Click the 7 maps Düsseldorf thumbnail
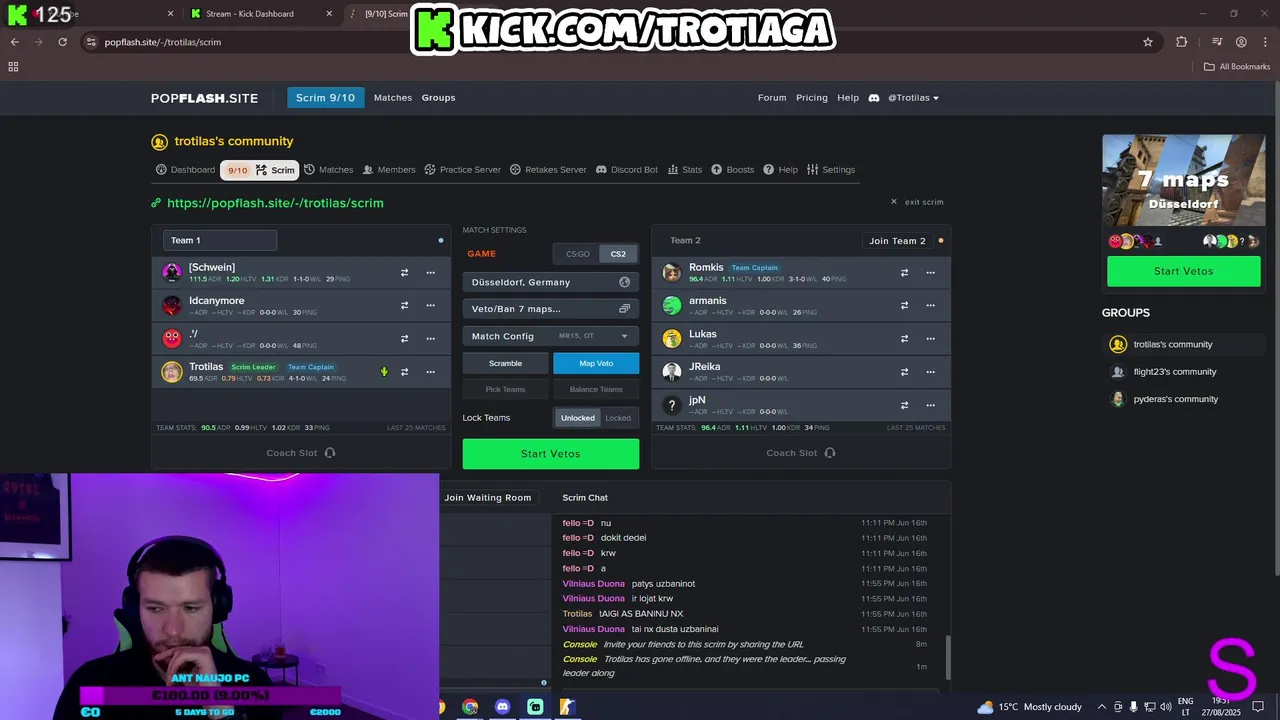 (x=1183, y=181)
